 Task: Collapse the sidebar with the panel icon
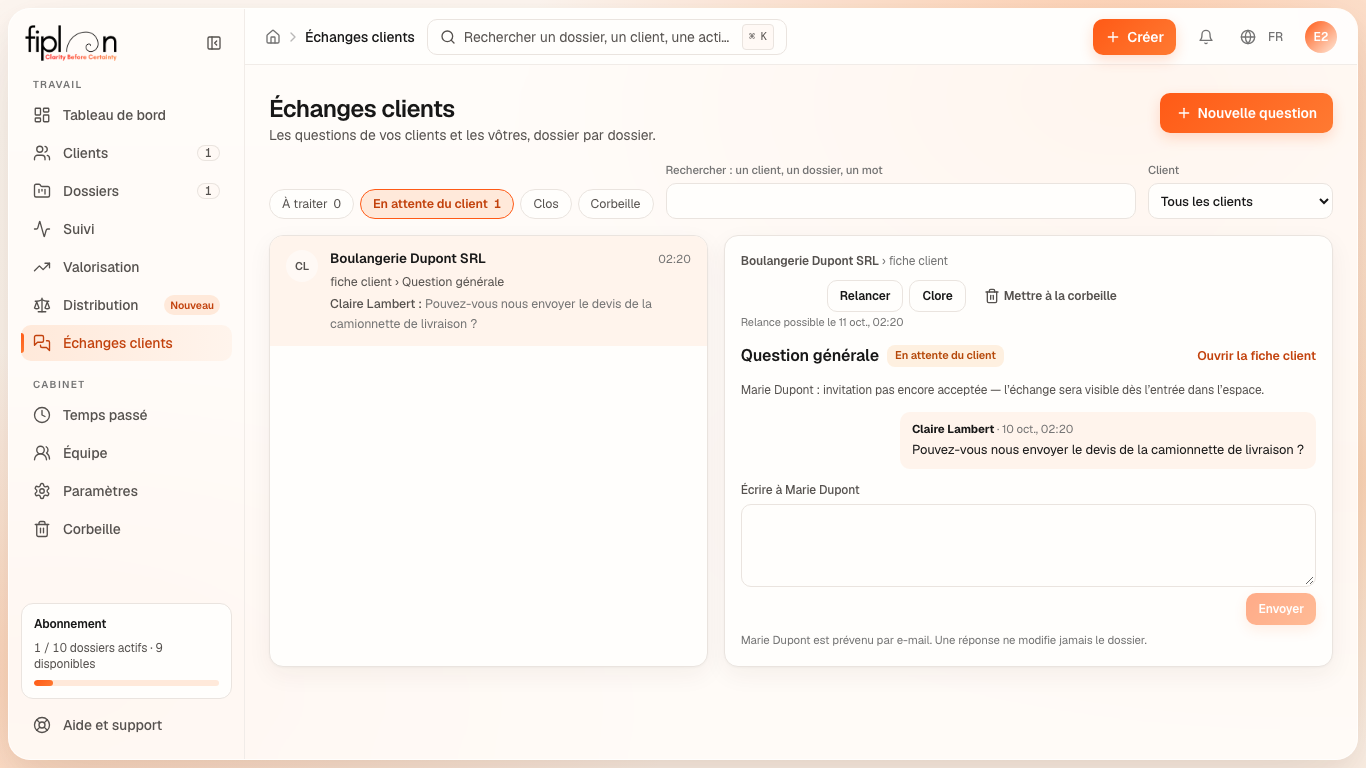pyautogui.click(x=214, y=43)
